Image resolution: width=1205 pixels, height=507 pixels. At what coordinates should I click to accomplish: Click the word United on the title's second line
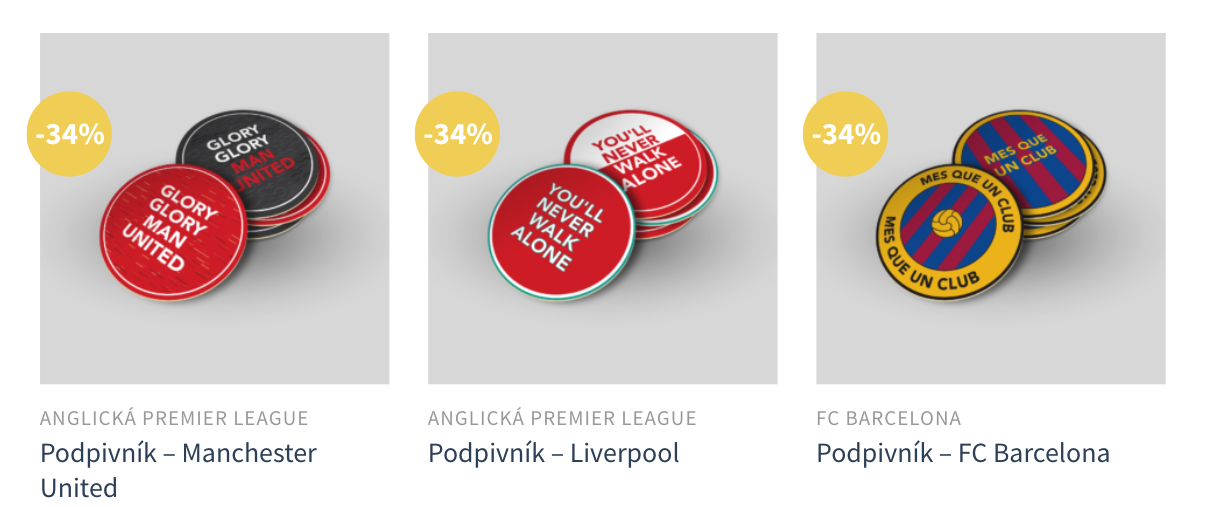tap(79, 488)
